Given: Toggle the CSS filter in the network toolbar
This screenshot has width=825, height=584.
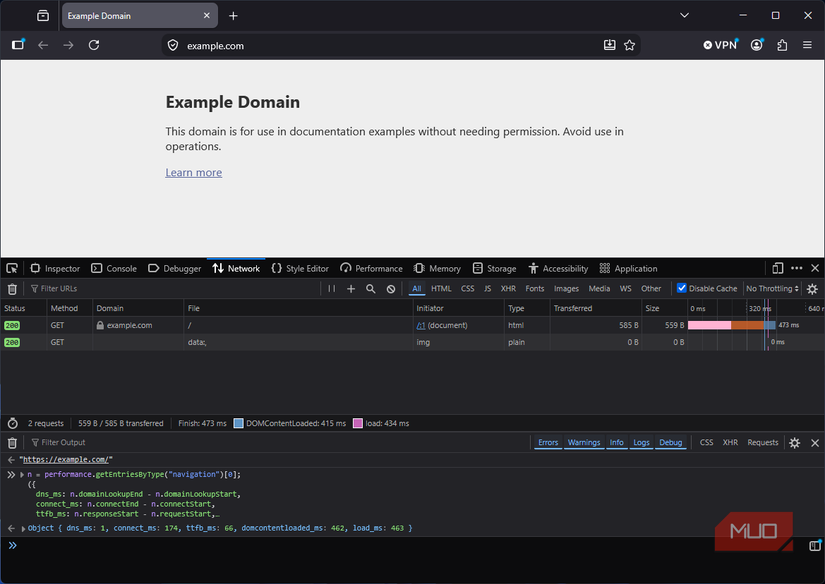Looking at the screenshot, I should point(468,288).
